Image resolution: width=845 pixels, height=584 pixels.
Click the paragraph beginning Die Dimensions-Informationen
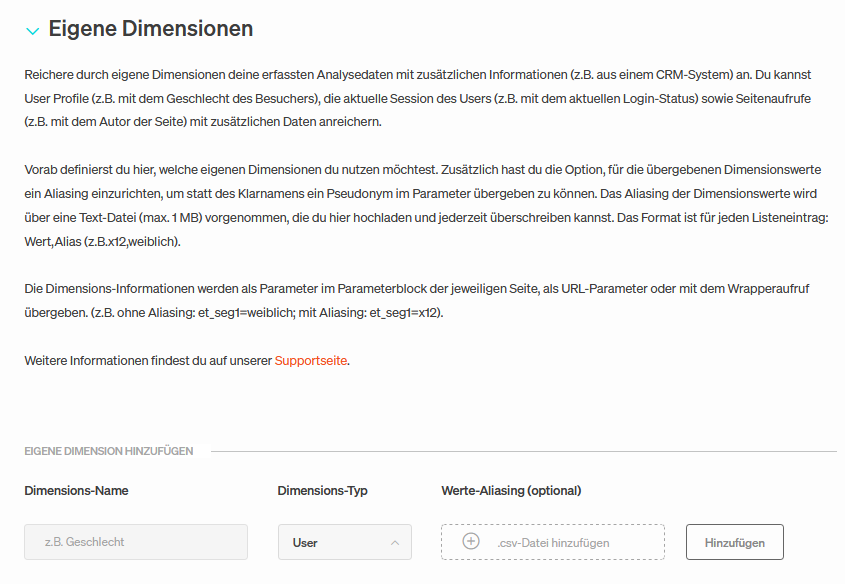417,301
